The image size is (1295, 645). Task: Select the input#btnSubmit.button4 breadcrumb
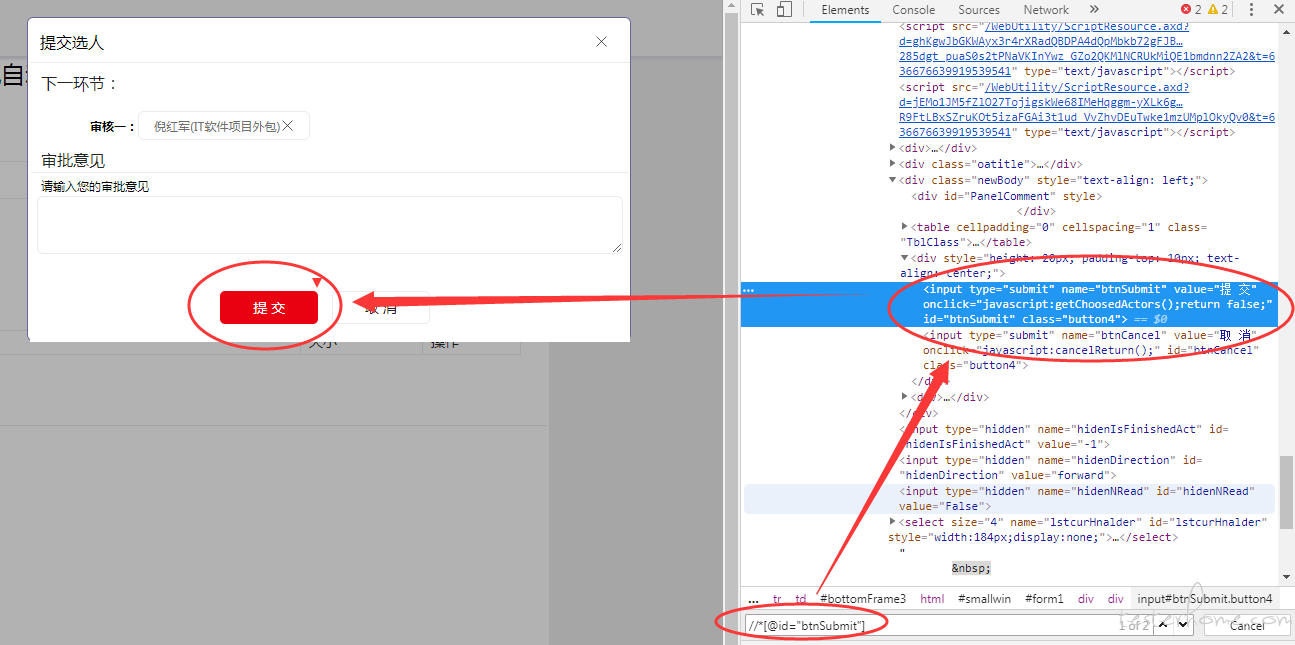coord(1205,599)
